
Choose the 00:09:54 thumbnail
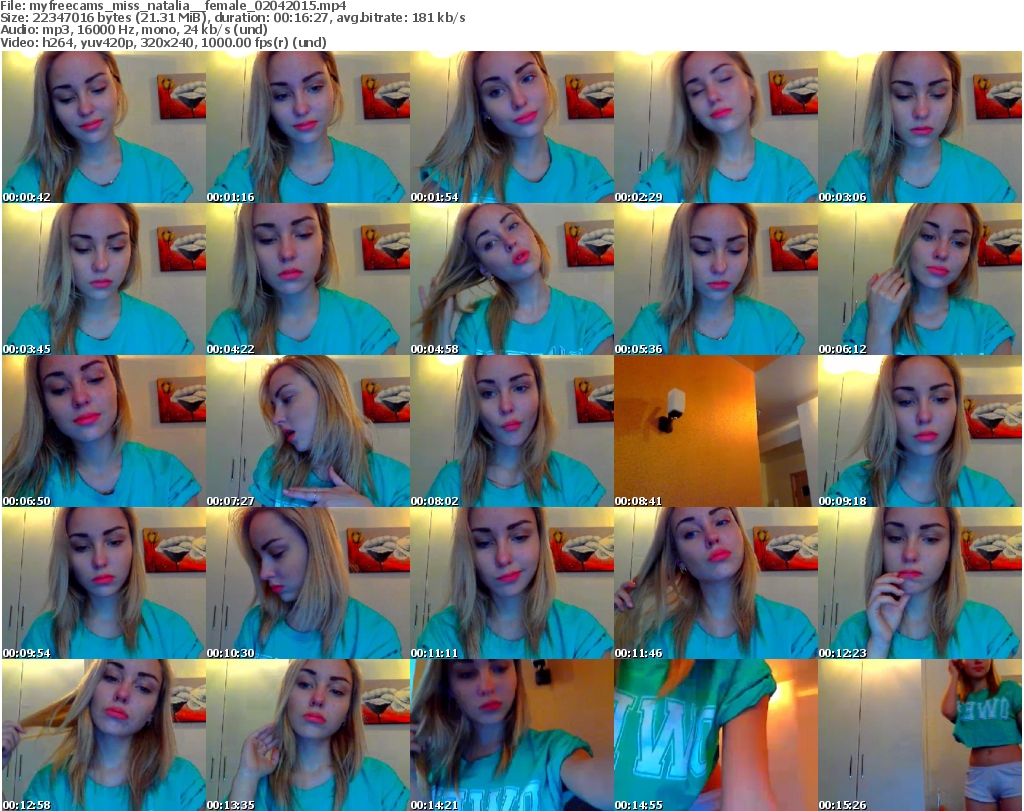104,583
